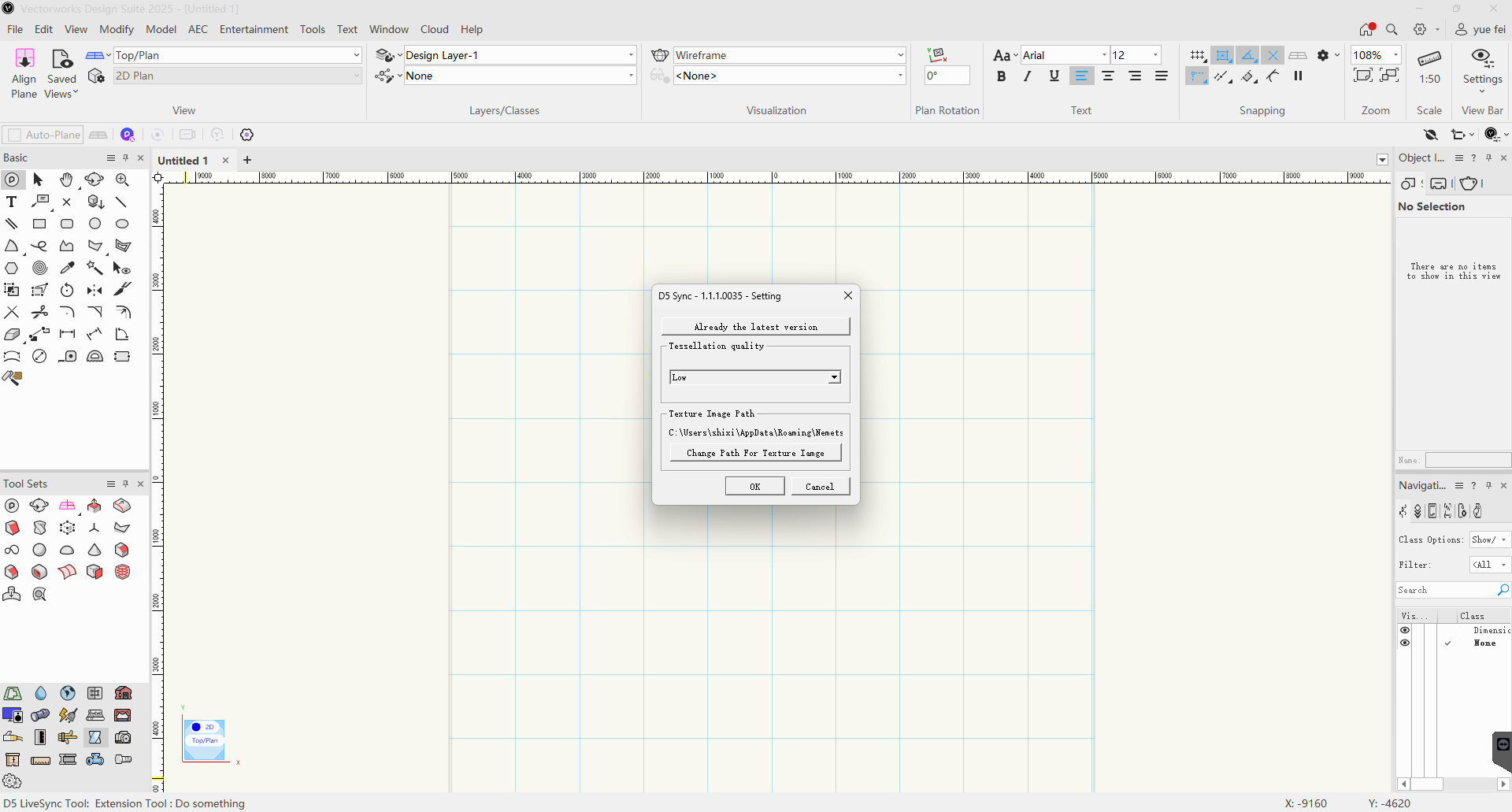Open the Top/Plan view dropdown
Viewport: 1512px width, 812px height.
(237, 55)
